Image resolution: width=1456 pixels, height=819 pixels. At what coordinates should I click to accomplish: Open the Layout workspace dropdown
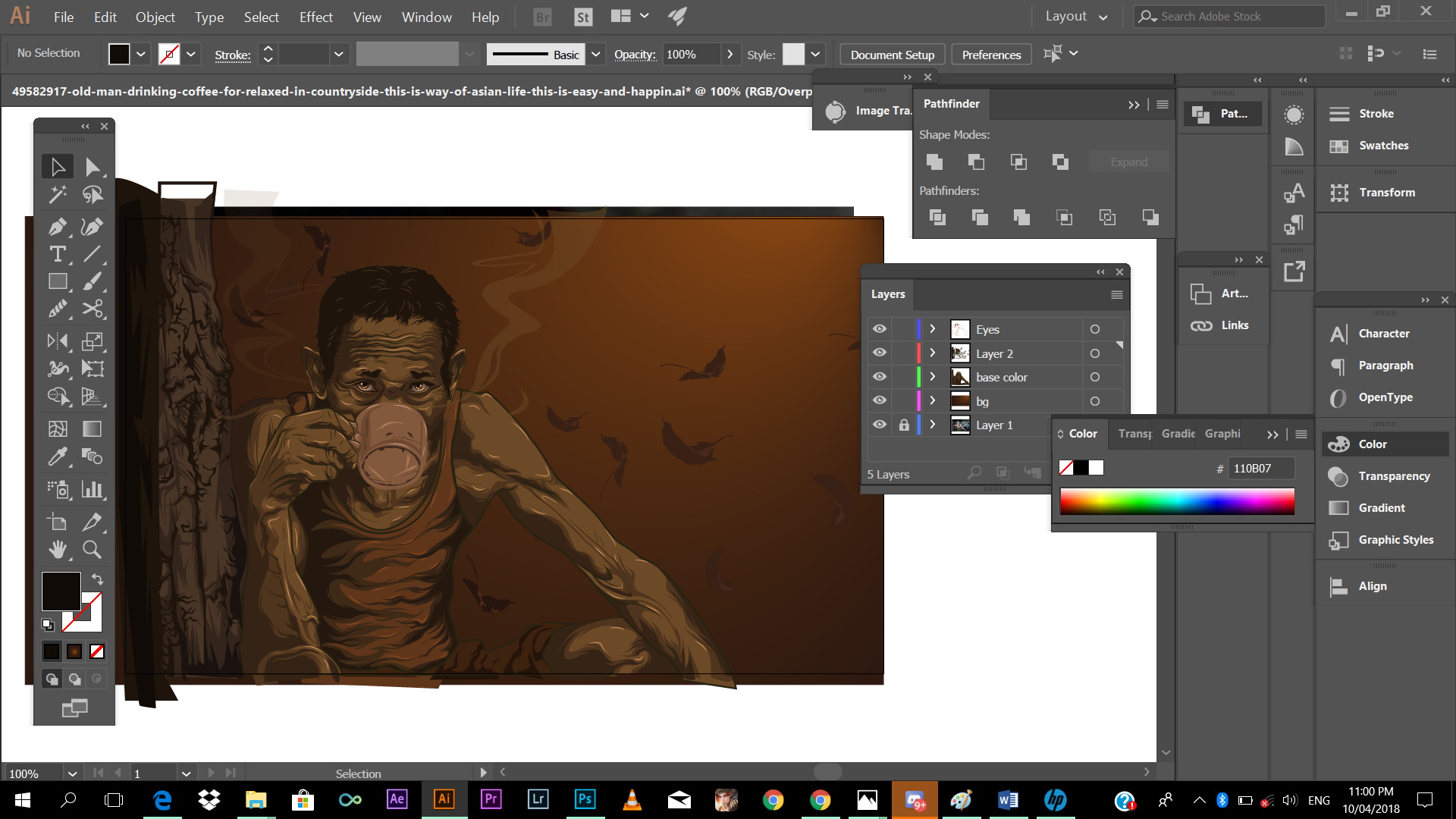(x=1076, y=17)
